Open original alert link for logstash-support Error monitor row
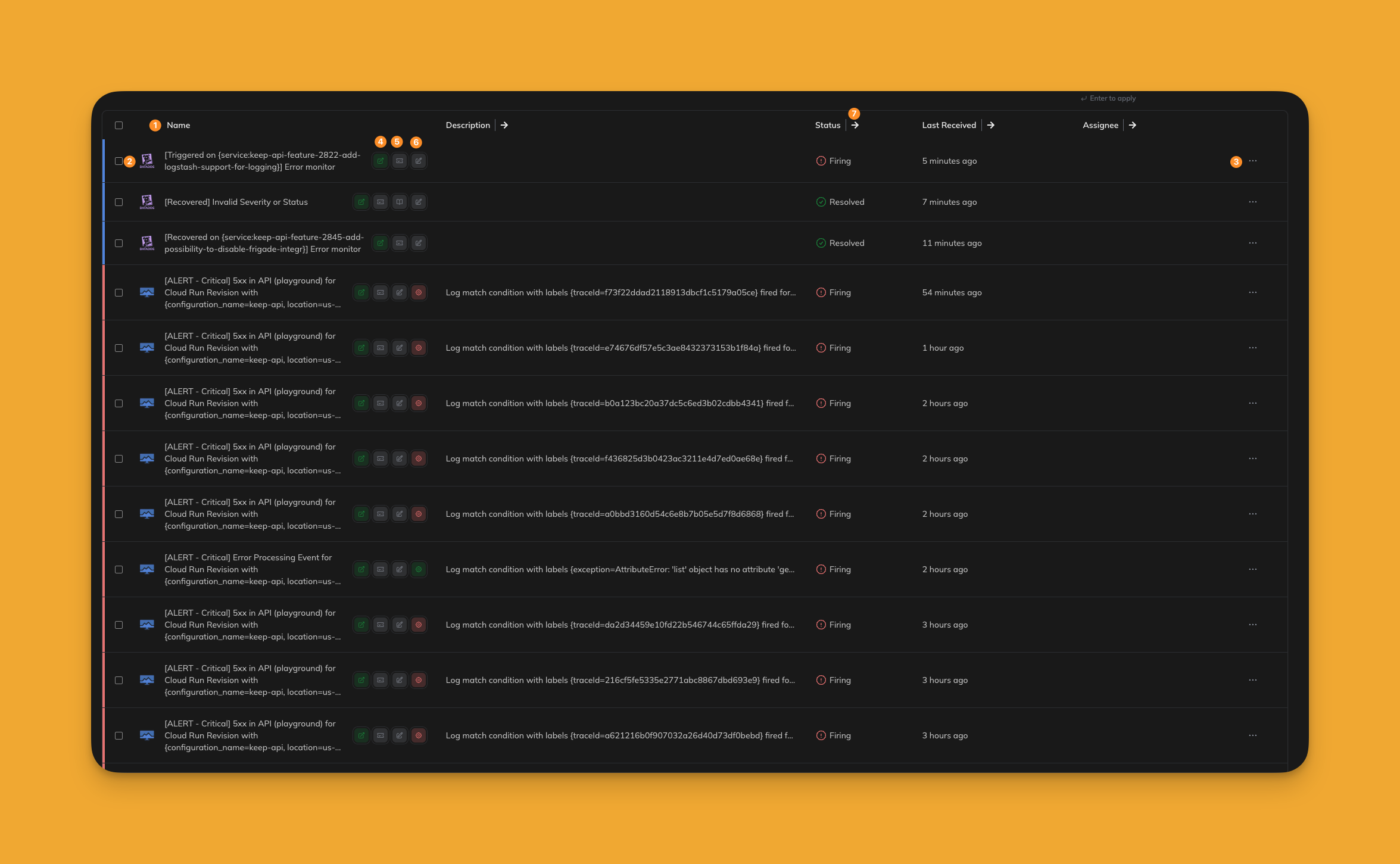 380,161
